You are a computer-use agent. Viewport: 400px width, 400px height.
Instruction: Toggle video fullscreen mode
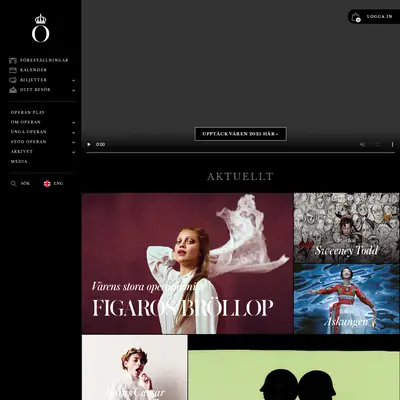[x=378, y=144]
